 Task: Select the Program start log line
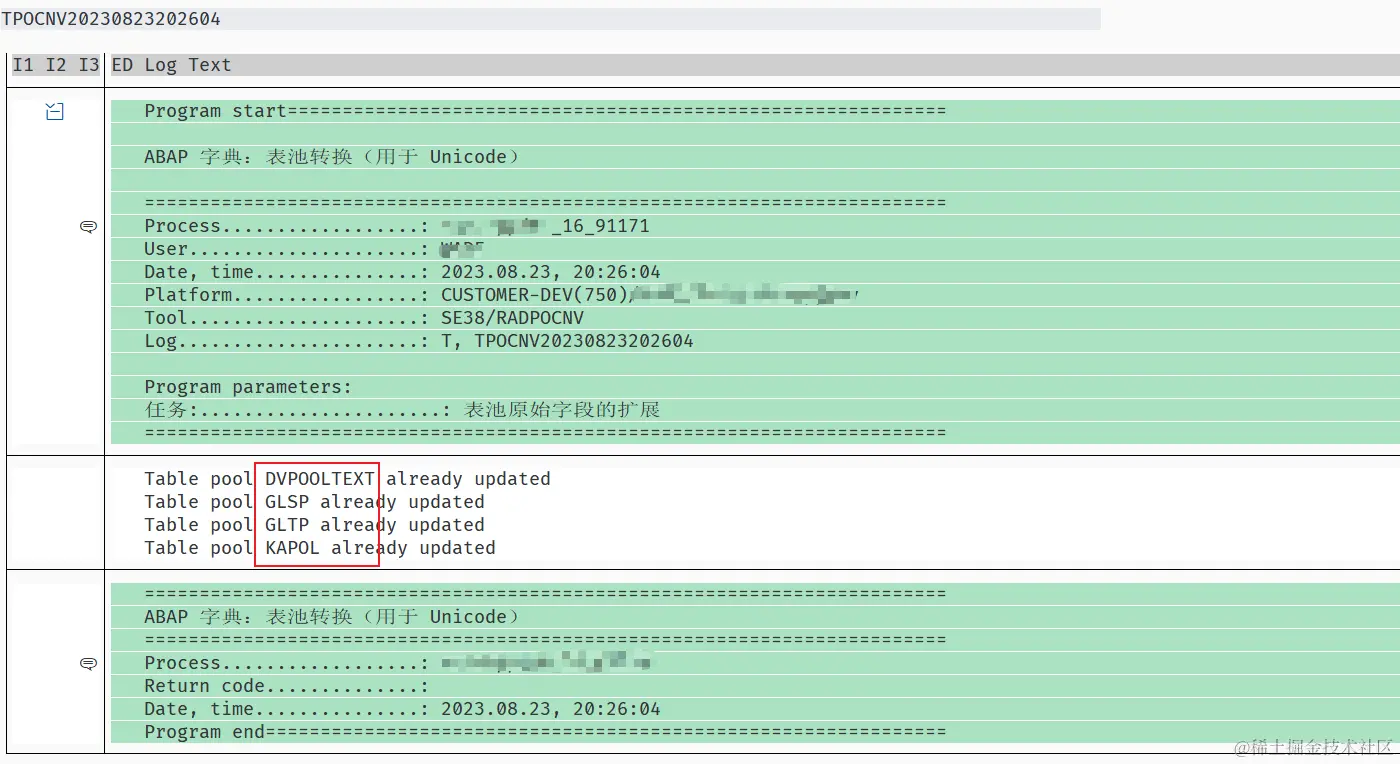(x=545, y=111)
